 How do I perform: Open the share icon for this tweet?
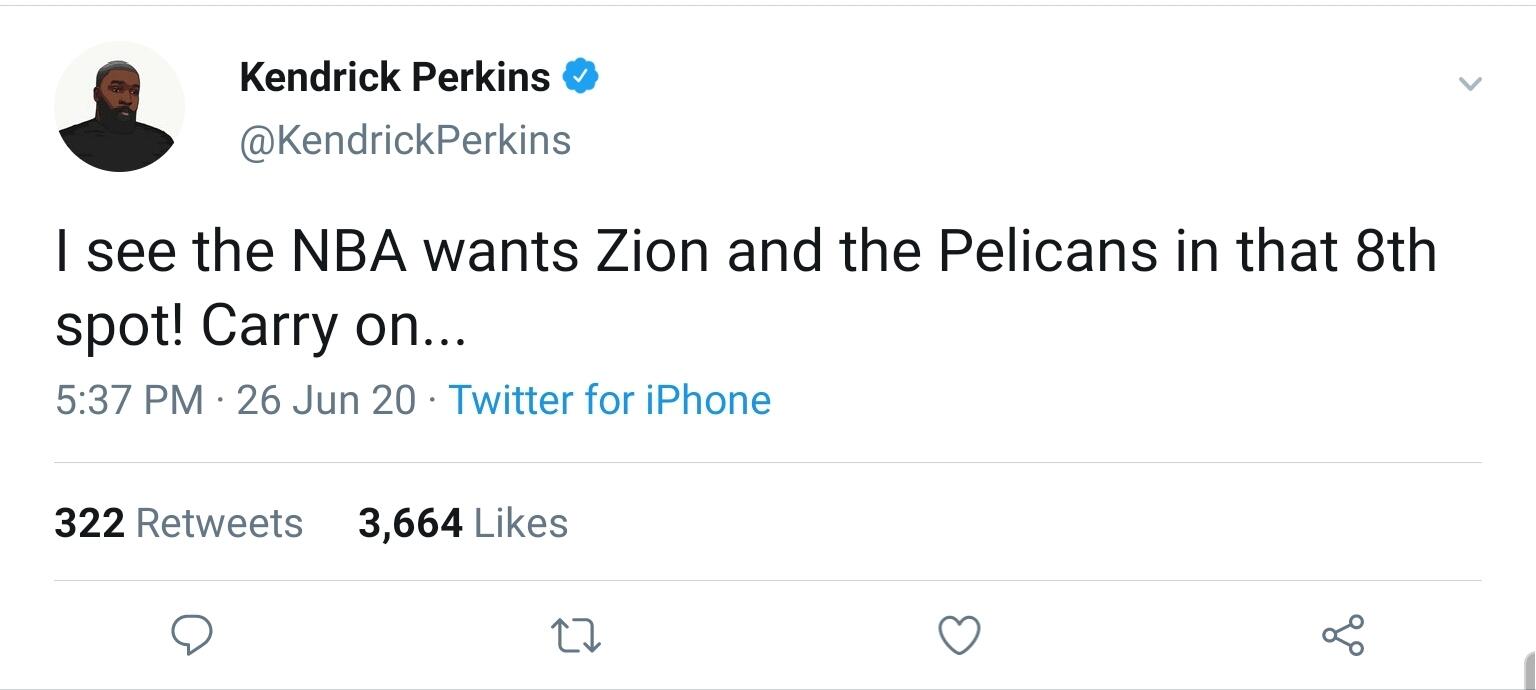tap(1342, 636)
